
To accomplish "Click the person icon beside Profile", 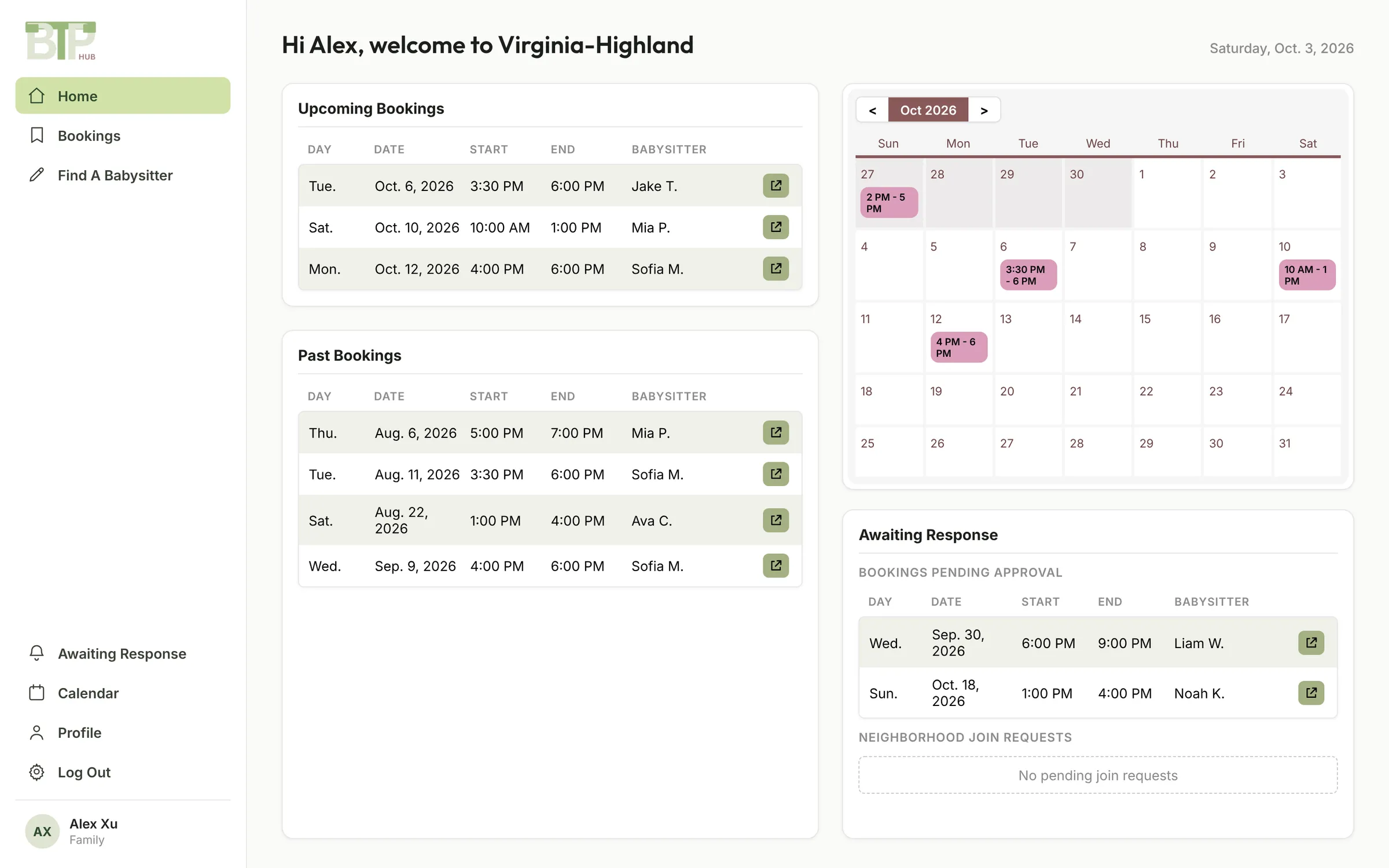I will 36,733.
